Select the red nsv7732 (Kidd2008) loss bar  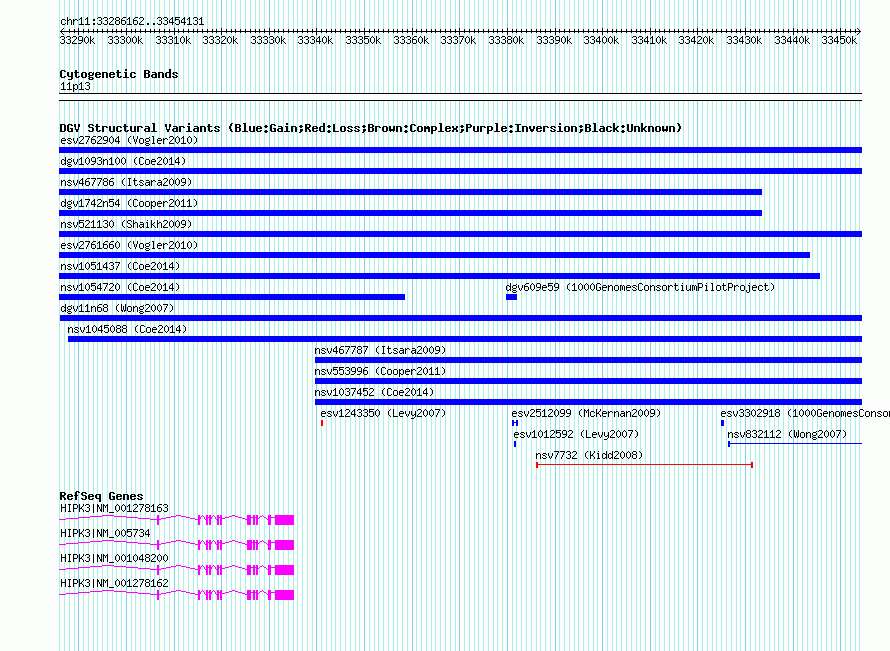click(x=644, y=465)
